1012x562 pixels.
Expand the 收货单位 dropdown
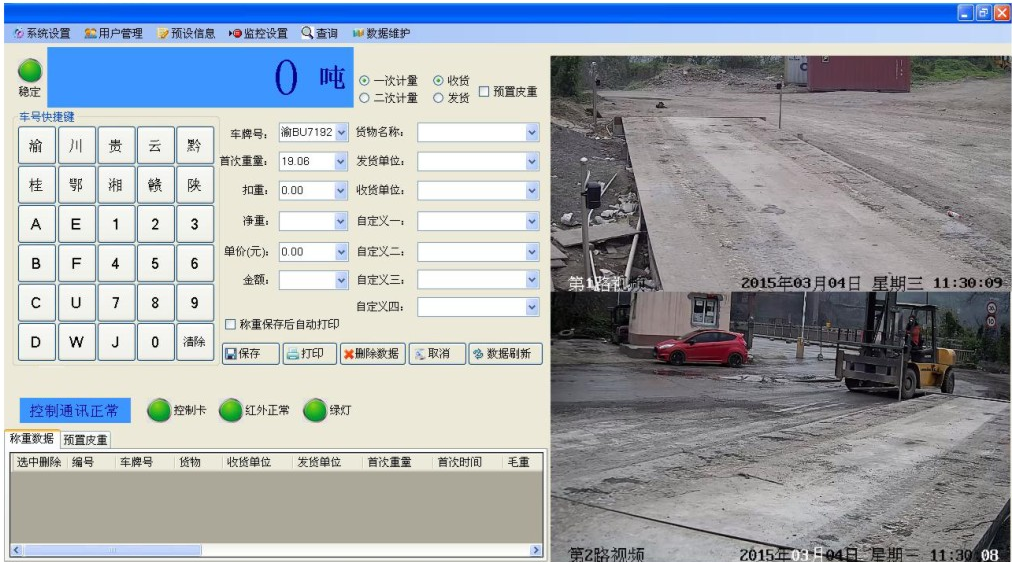(x=531, y=190)
